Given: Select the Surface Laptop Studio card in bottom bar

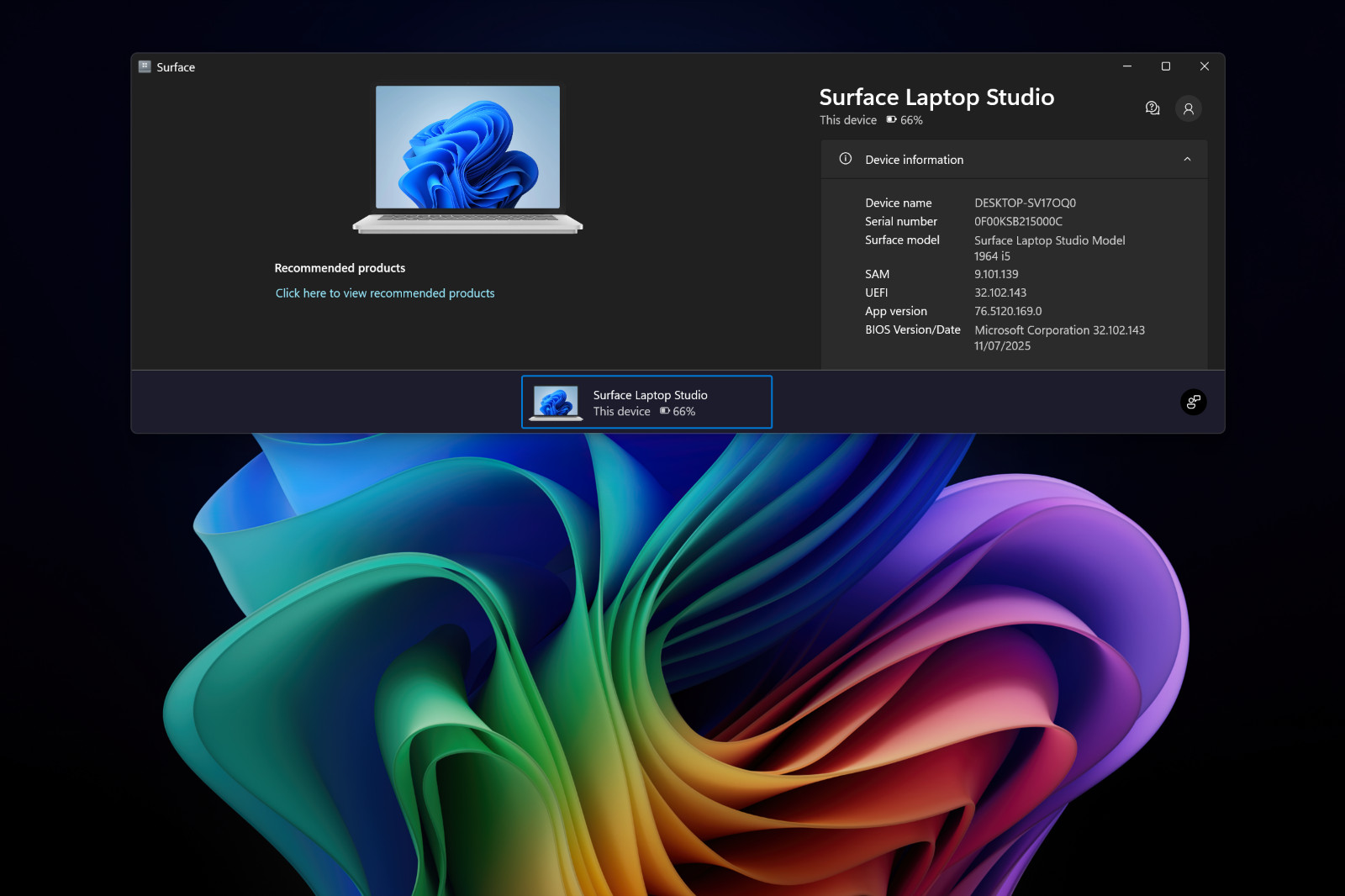Looking at the screenshot, I should click(x=646, y=402).
